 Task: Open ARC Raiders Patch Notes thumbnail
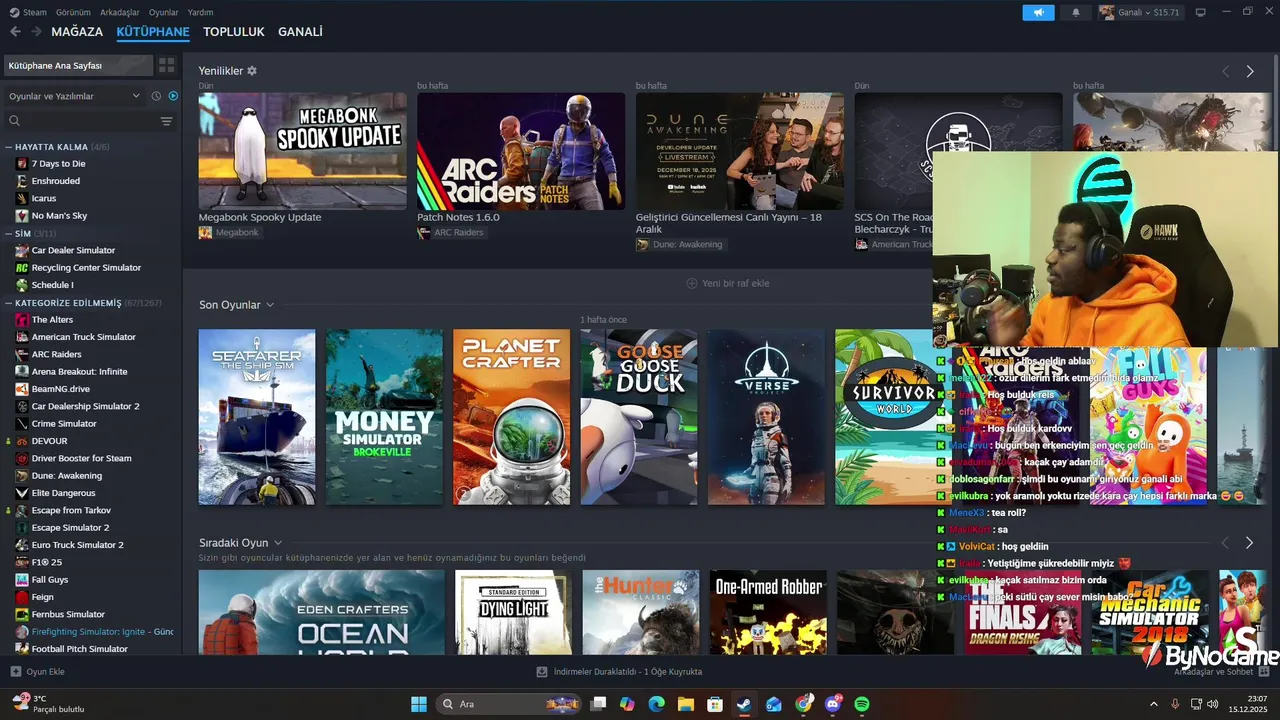[521, 151]
